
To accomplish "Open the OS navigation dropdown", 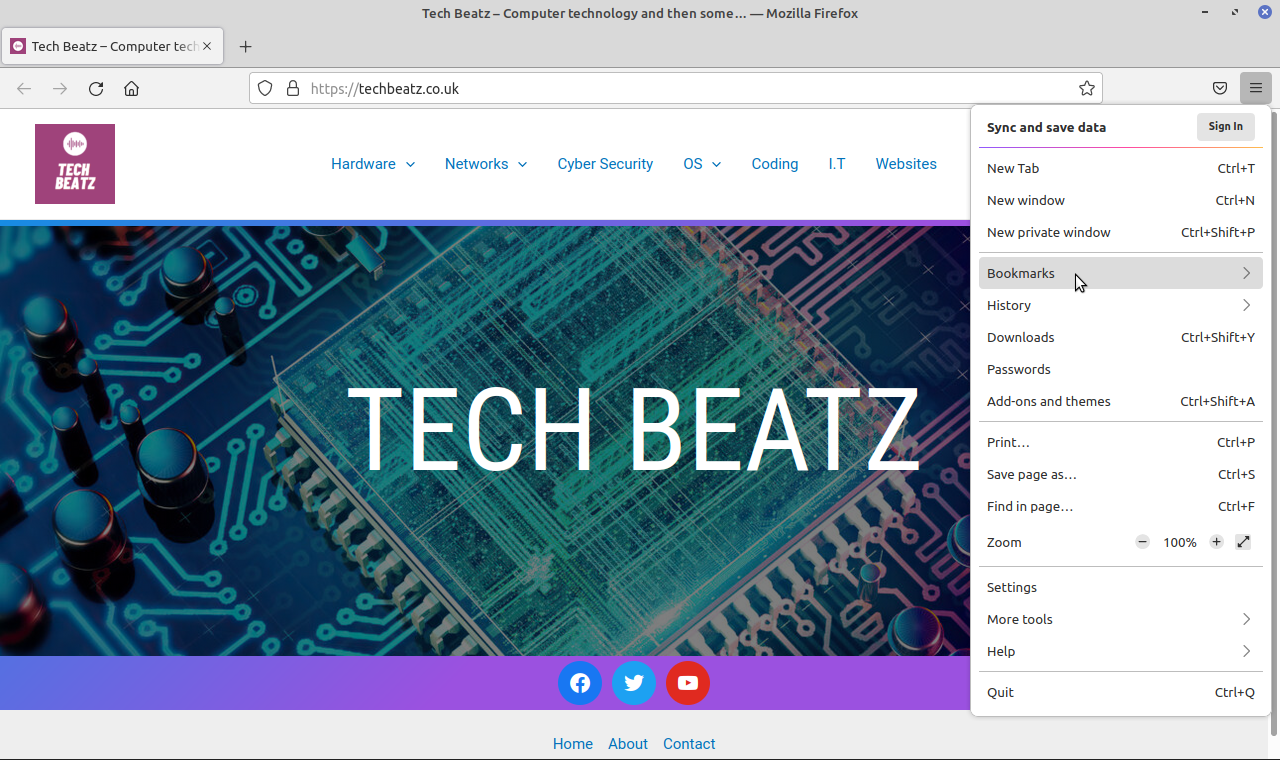I will (x=701, y=164).
